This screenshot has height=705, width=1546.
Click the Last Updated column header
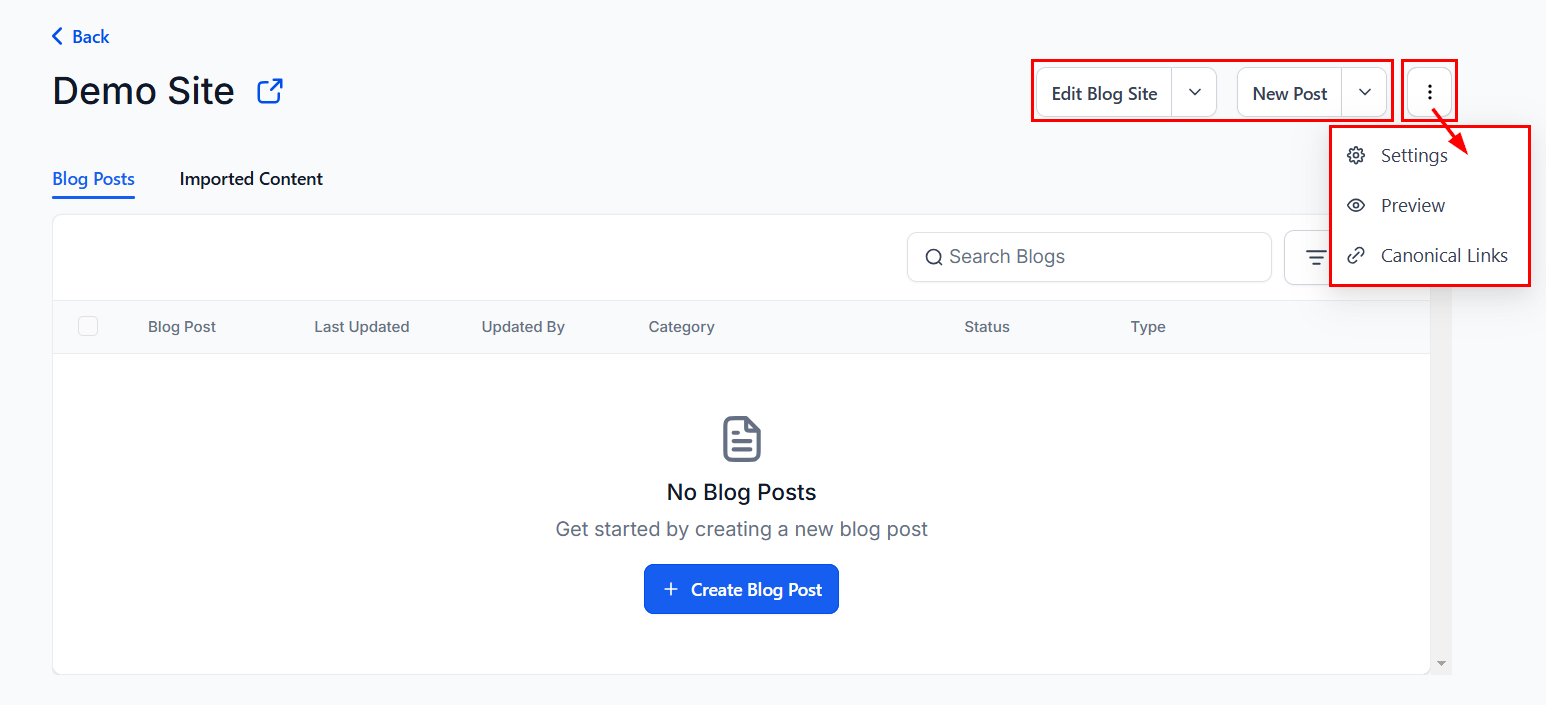[x=362, y=327]
